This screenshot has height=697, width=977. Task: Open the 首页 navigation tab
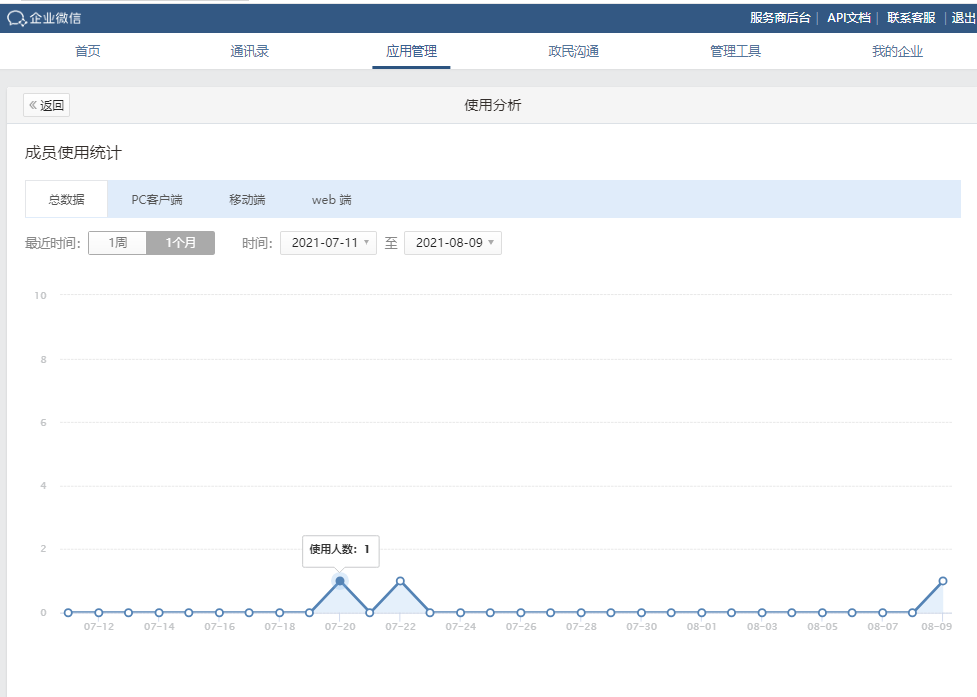tap(88, 51)
